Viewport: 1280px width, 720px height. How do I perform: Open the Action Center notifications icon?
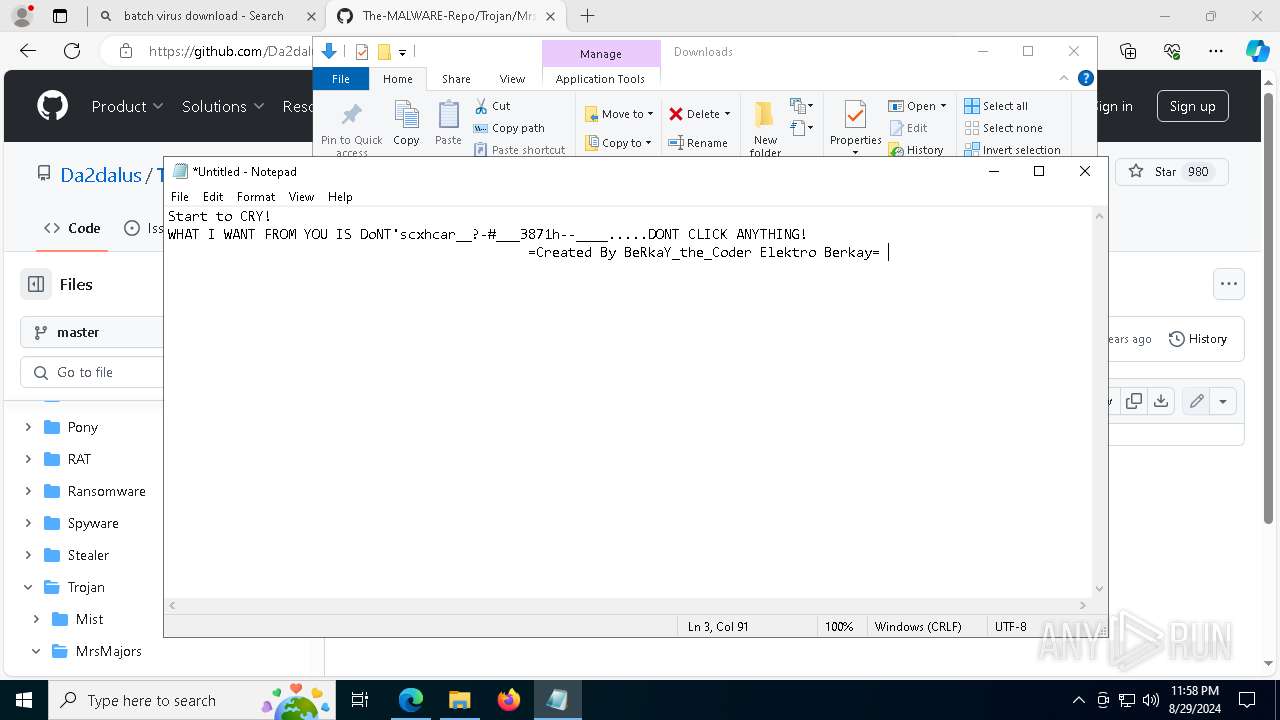tap(1247, 700)
